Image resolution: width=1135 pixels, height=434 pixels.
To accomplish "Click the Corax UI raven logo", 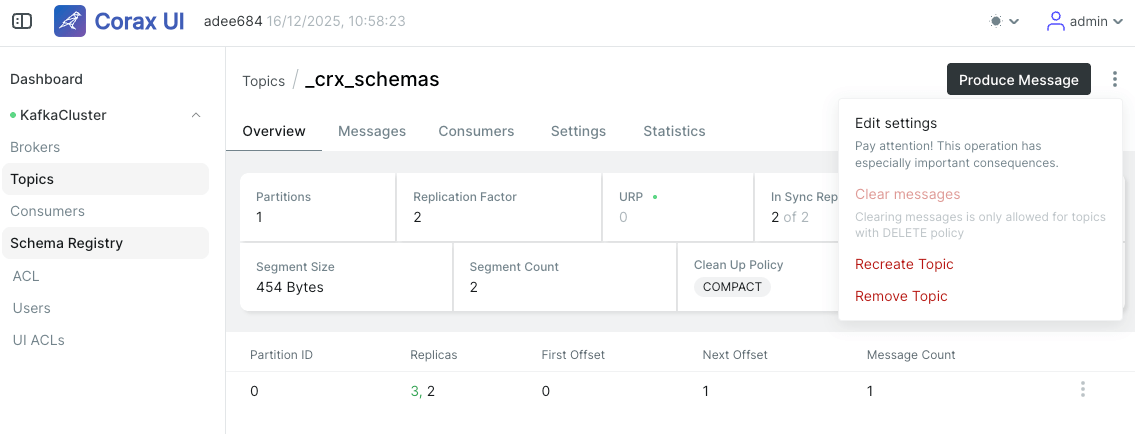I will click(x=70, y=22).
